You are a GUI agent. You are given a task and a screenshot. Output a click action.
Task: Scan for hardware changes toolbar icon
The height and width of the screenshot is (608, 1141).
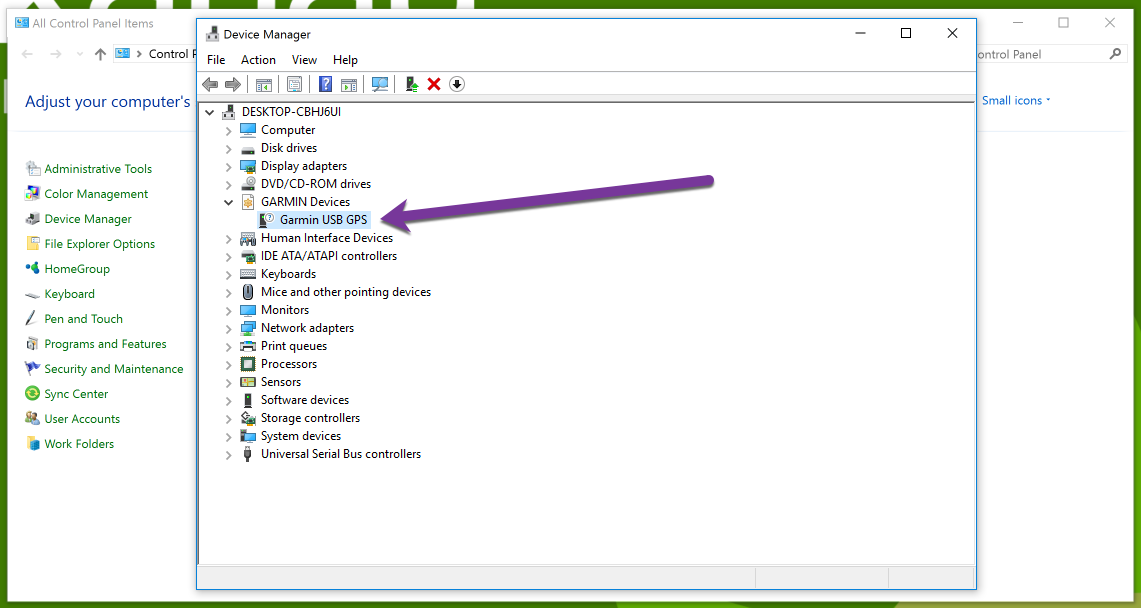tap(380, 84)
